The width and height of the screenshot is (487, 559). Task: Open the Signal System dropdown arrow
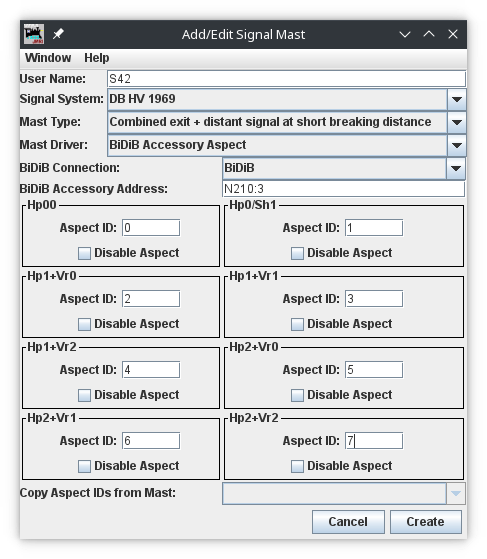[457, 99]
